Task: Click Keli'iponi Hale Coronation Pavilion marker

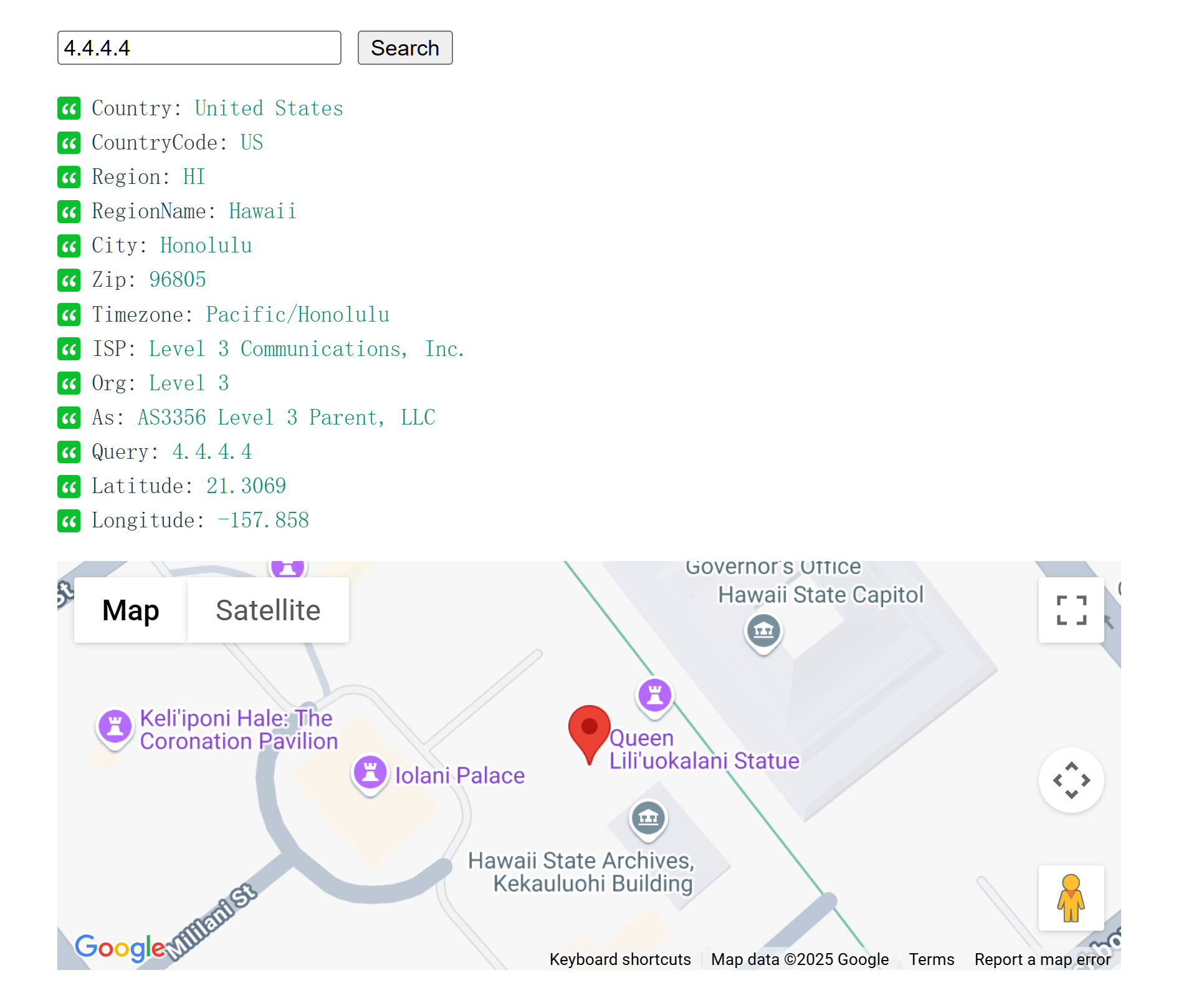Action: (115, 727)
